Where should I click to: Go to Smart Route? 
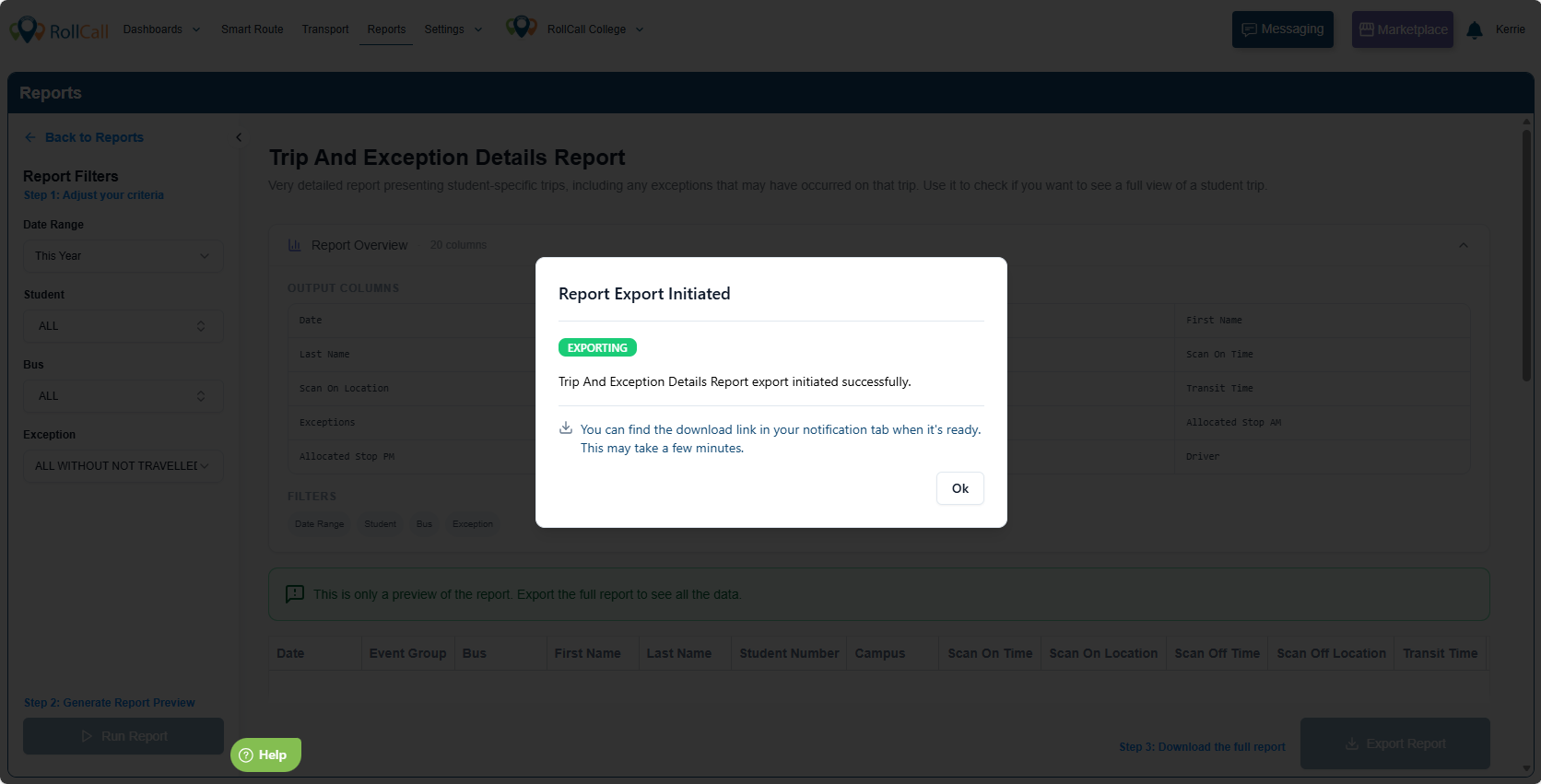click(x=252, y=29)
